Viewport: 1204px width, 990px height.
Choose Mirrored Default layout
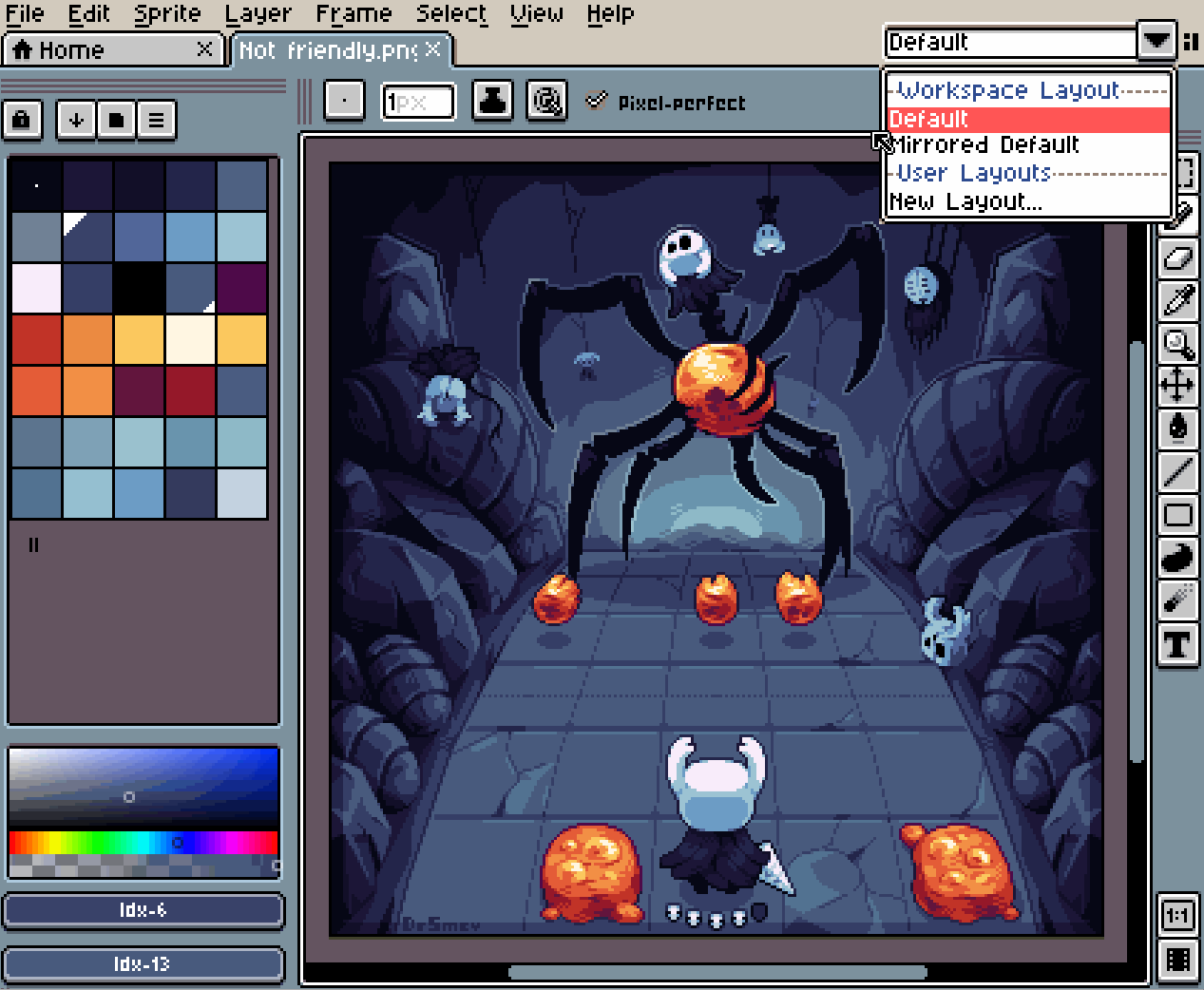pos(986,145)
